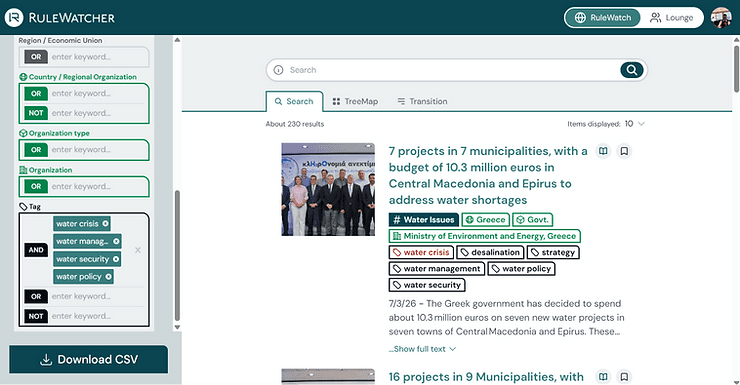Click Region / Economic Union OR field
Image resolution: width=740 pixels, height=385 pixels.
click(84, 57)
